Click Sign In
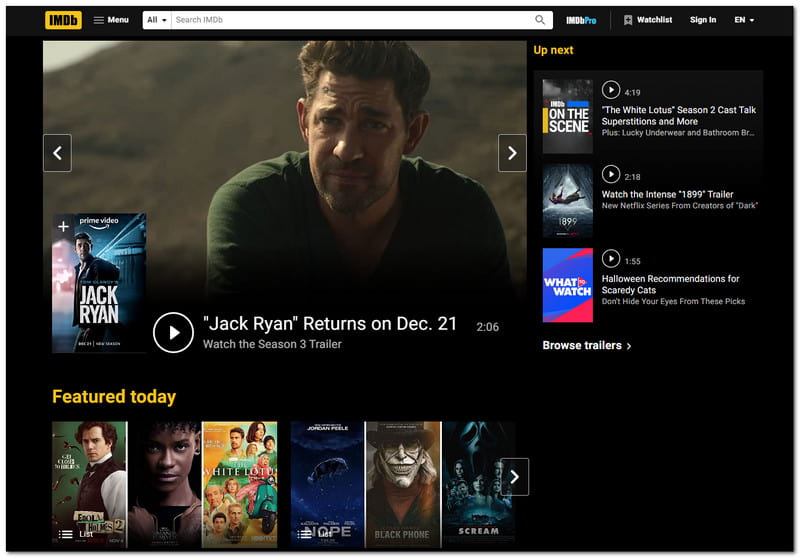This screenshot has width=800, height=558. [x=703, y=20]
